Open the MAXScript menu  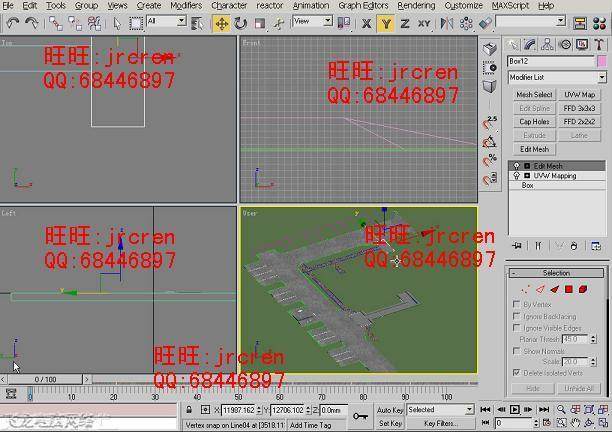click(x=510, y=5)
